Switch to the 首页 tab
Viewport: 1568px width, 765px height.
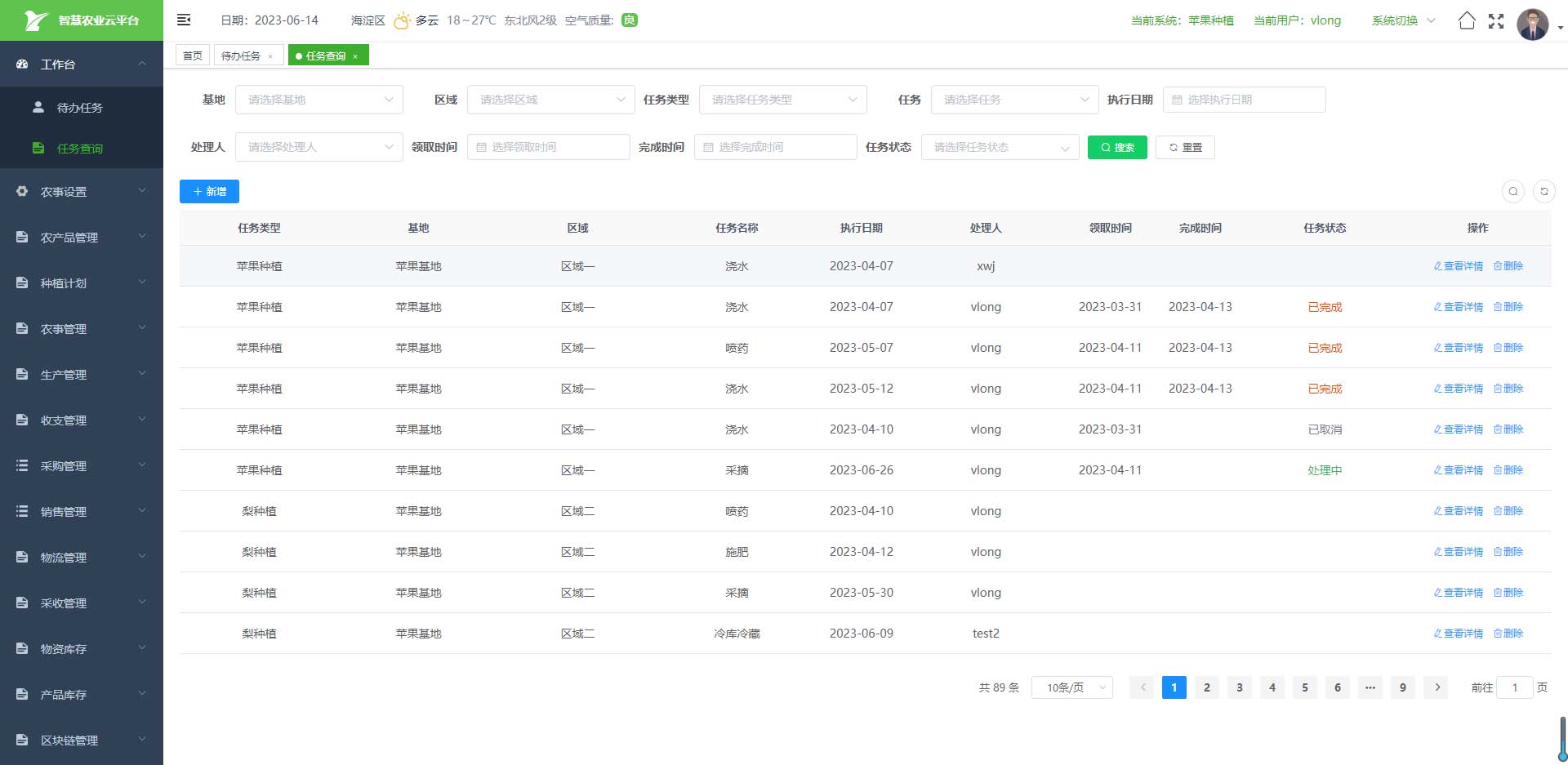193,56
